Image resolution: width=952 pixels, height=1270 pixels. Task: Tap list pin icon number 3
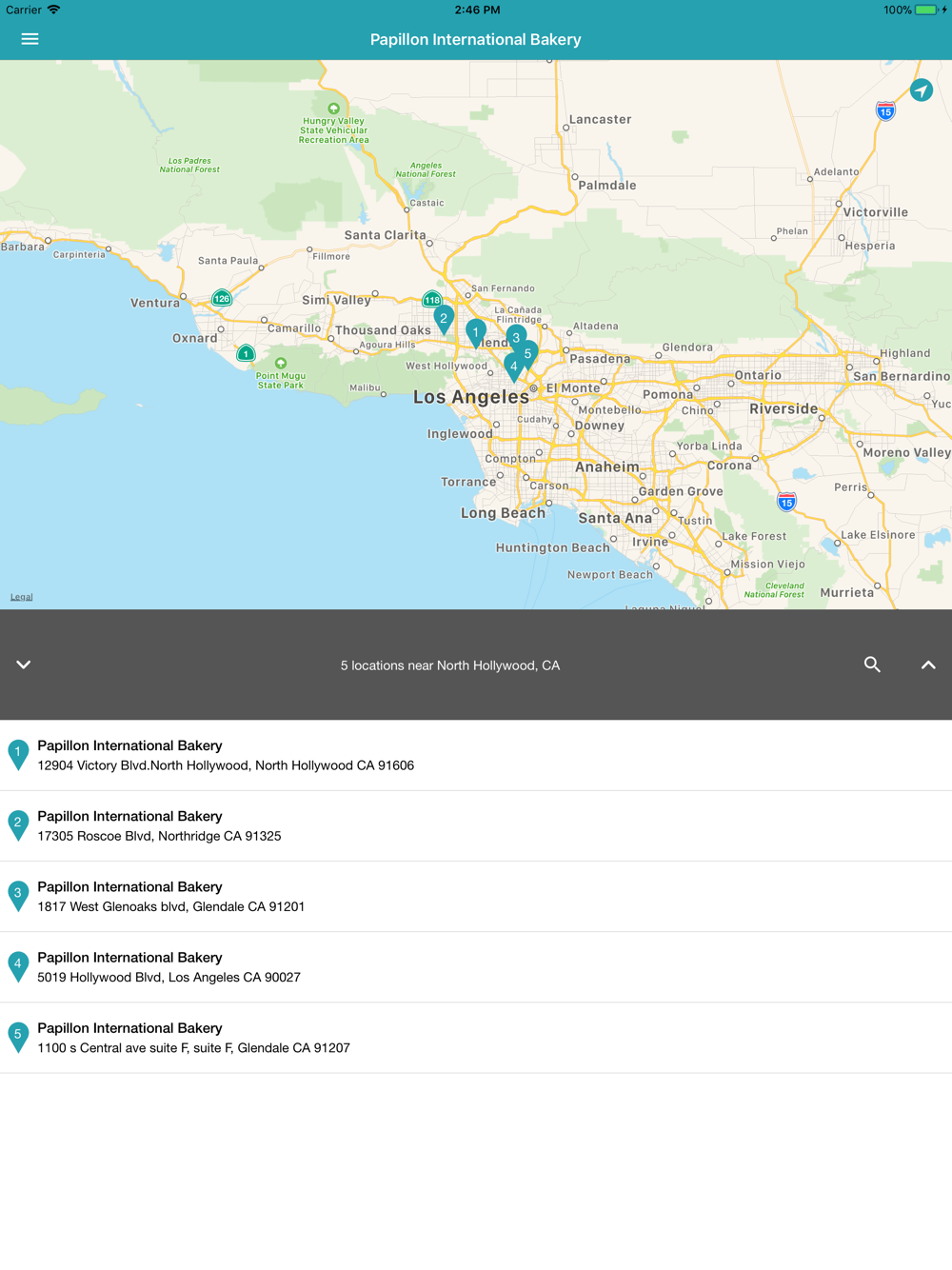(x=18, y=896)
